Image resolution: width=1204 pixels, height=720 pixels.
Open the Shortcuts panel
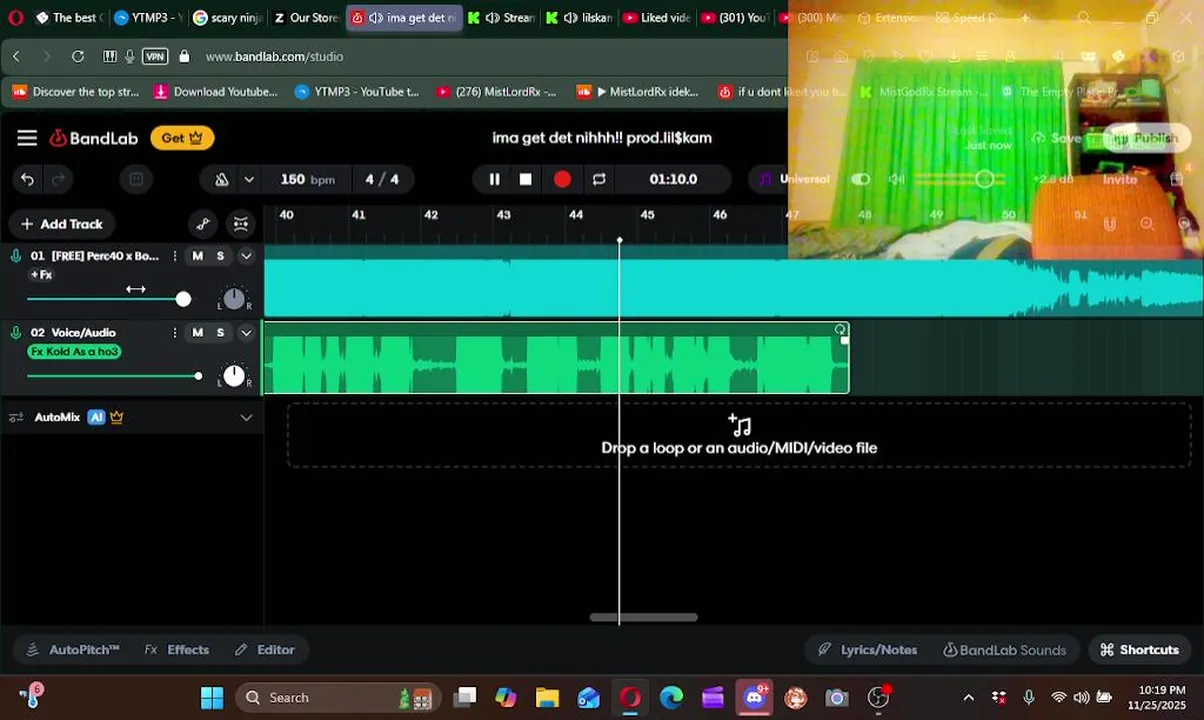1139,650
